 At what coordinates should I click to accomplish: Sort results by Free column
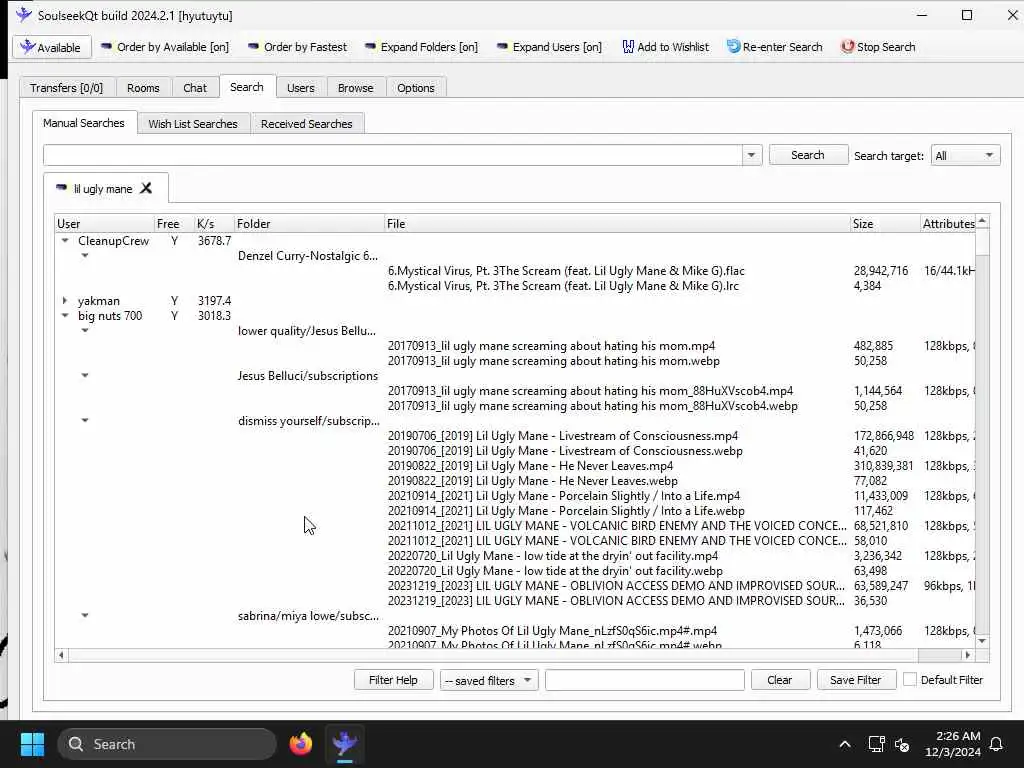[174, 223]
